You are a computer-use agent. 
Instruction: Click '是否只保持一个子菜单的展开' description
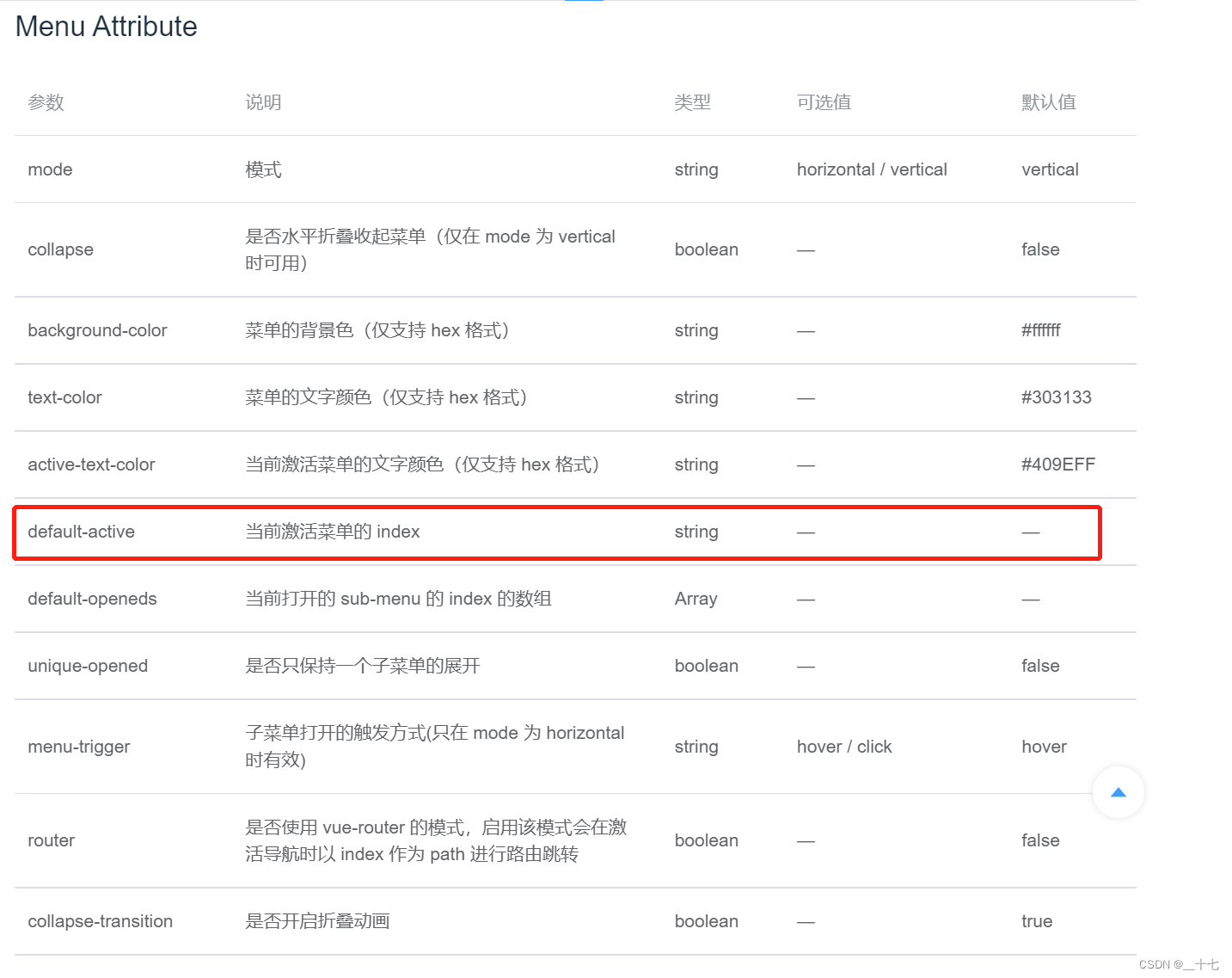362,666
